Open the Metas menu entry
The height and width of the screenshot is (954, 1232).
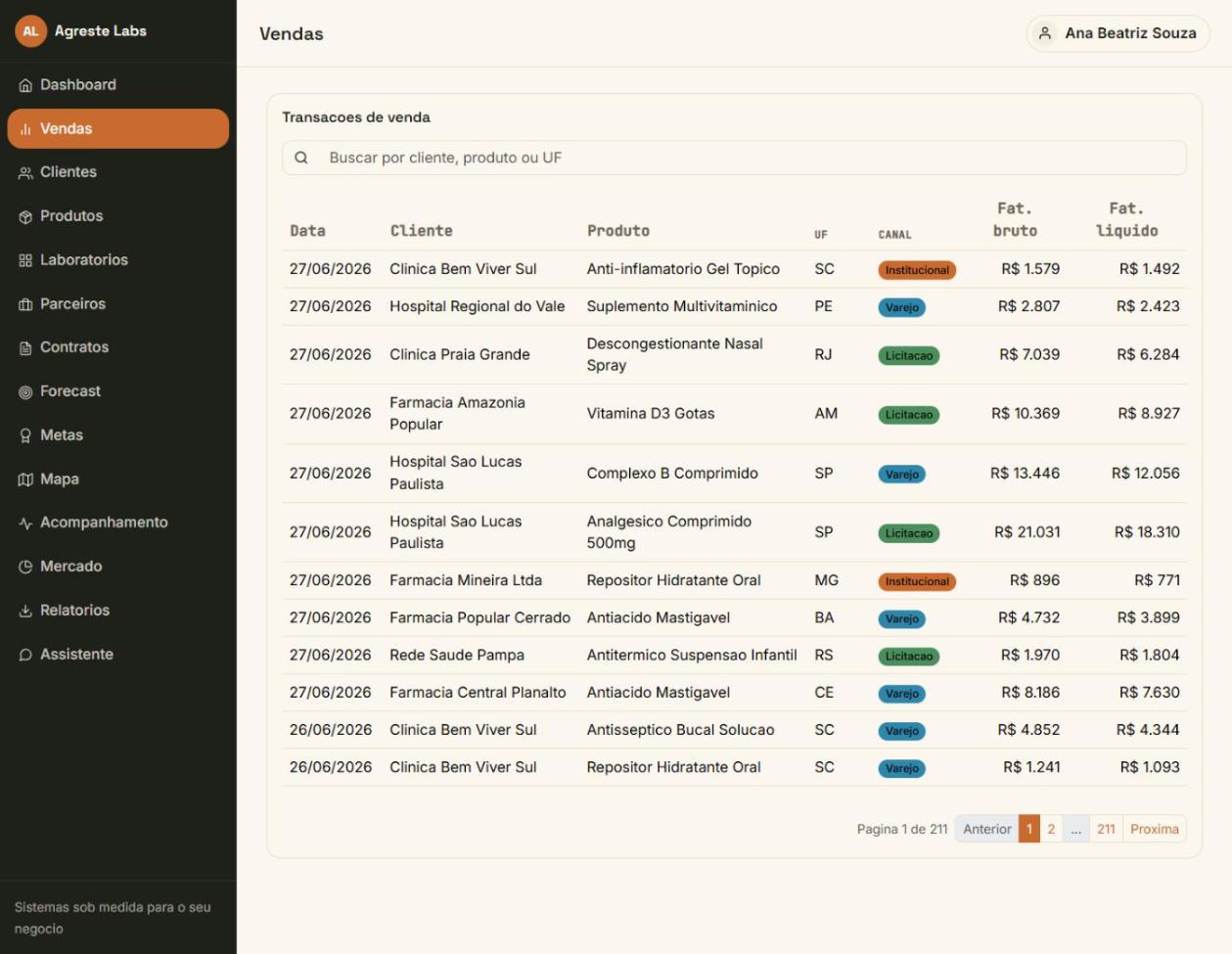118,435
